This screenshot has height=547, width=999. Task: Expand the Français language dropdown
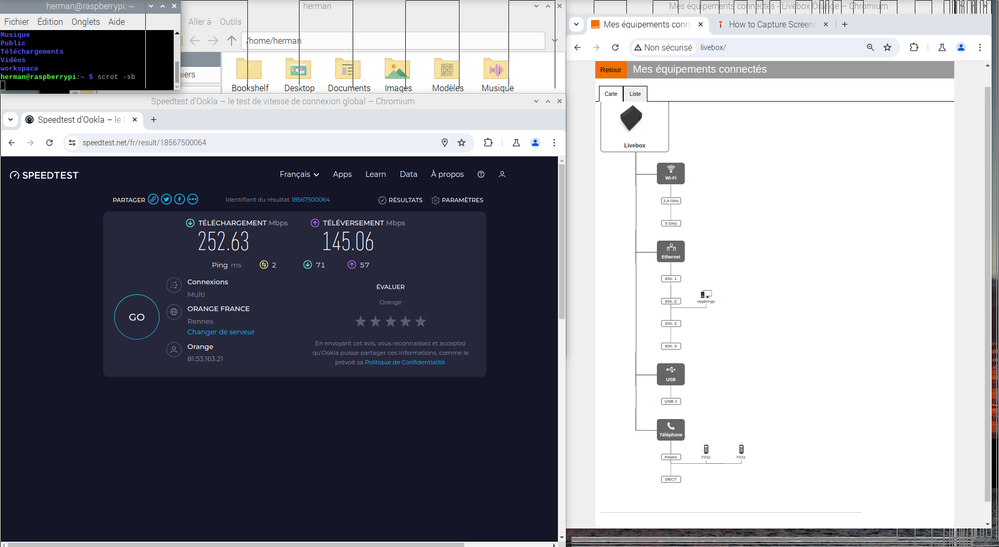[299, 174]
